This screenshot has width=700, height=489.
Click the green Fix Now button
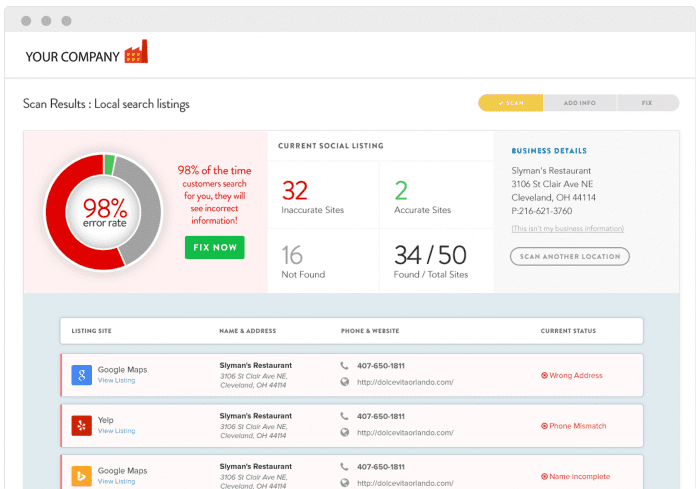215,247
